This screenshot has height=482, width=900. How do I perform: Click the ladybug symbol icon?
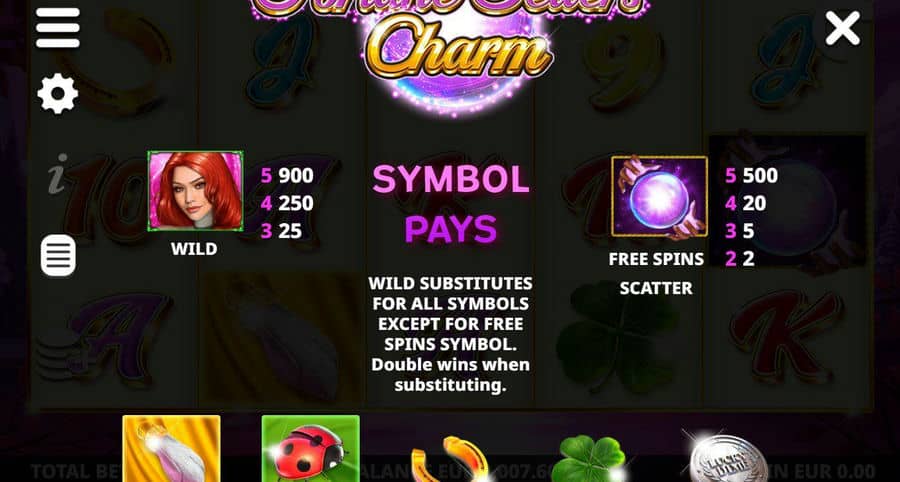(311, 449)
